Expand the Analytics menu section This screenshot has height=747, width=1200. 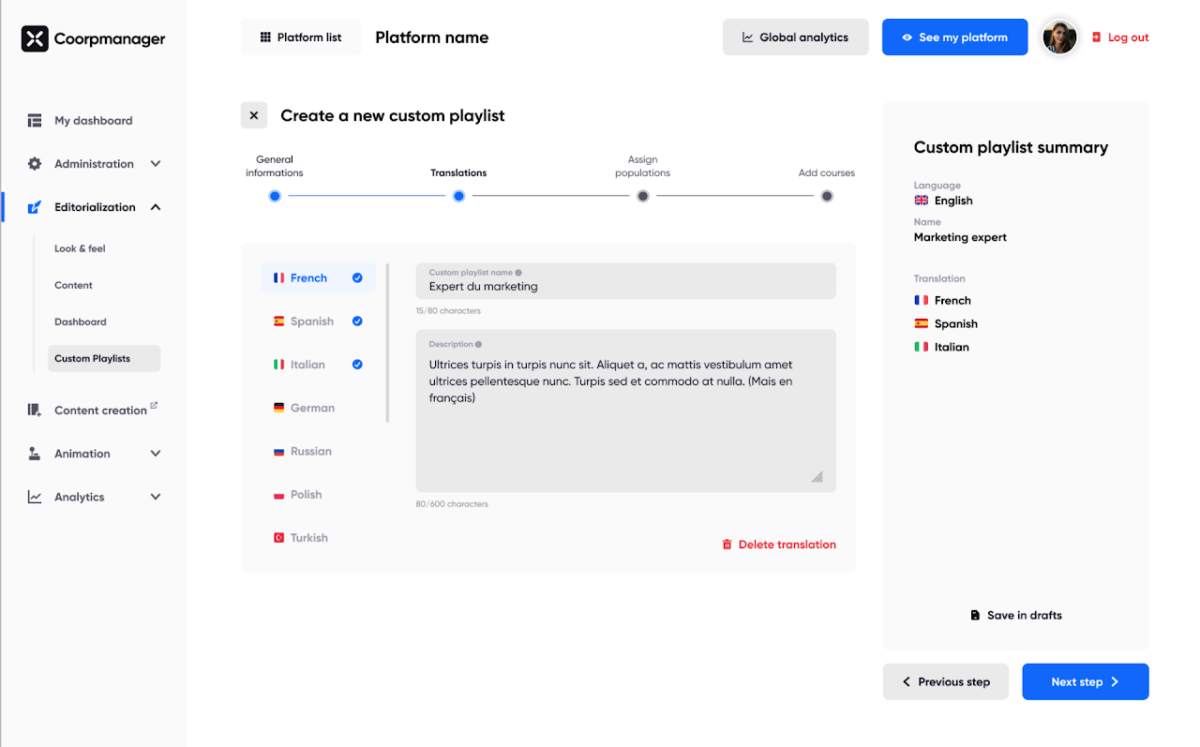click(156, 496)
